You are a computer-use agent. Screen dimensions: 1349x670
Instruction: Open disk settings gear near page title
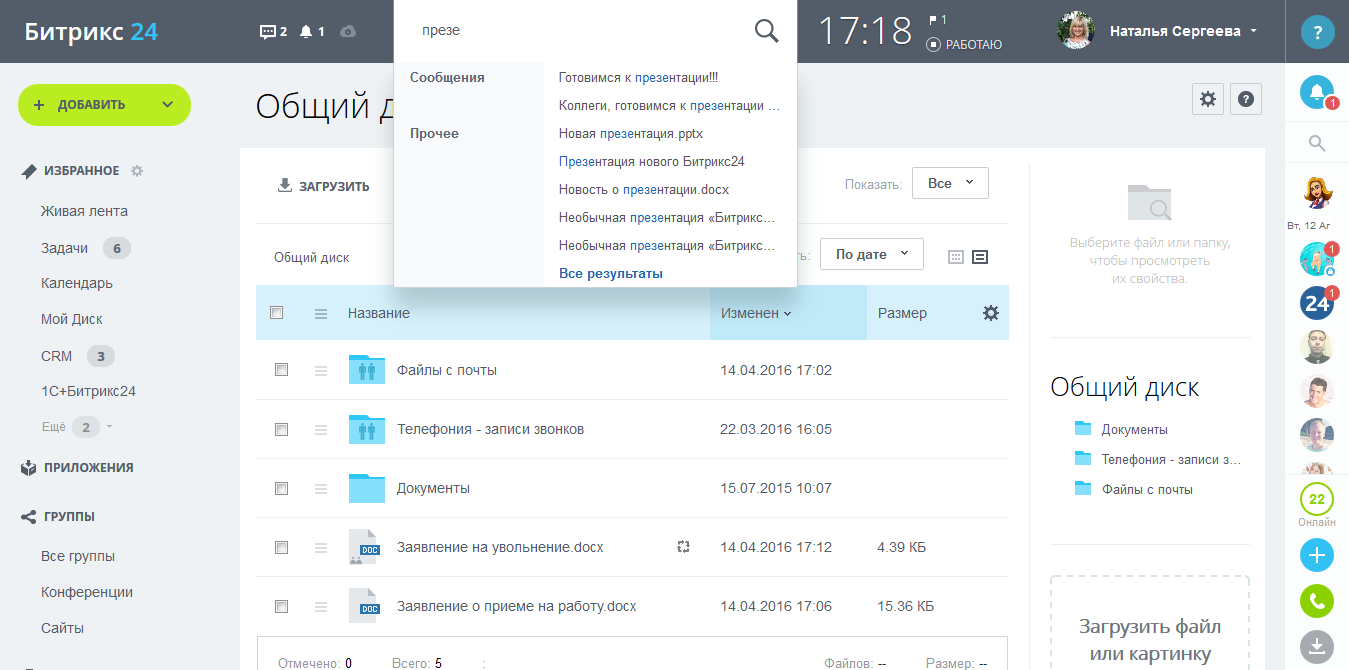pos(1208,99)
